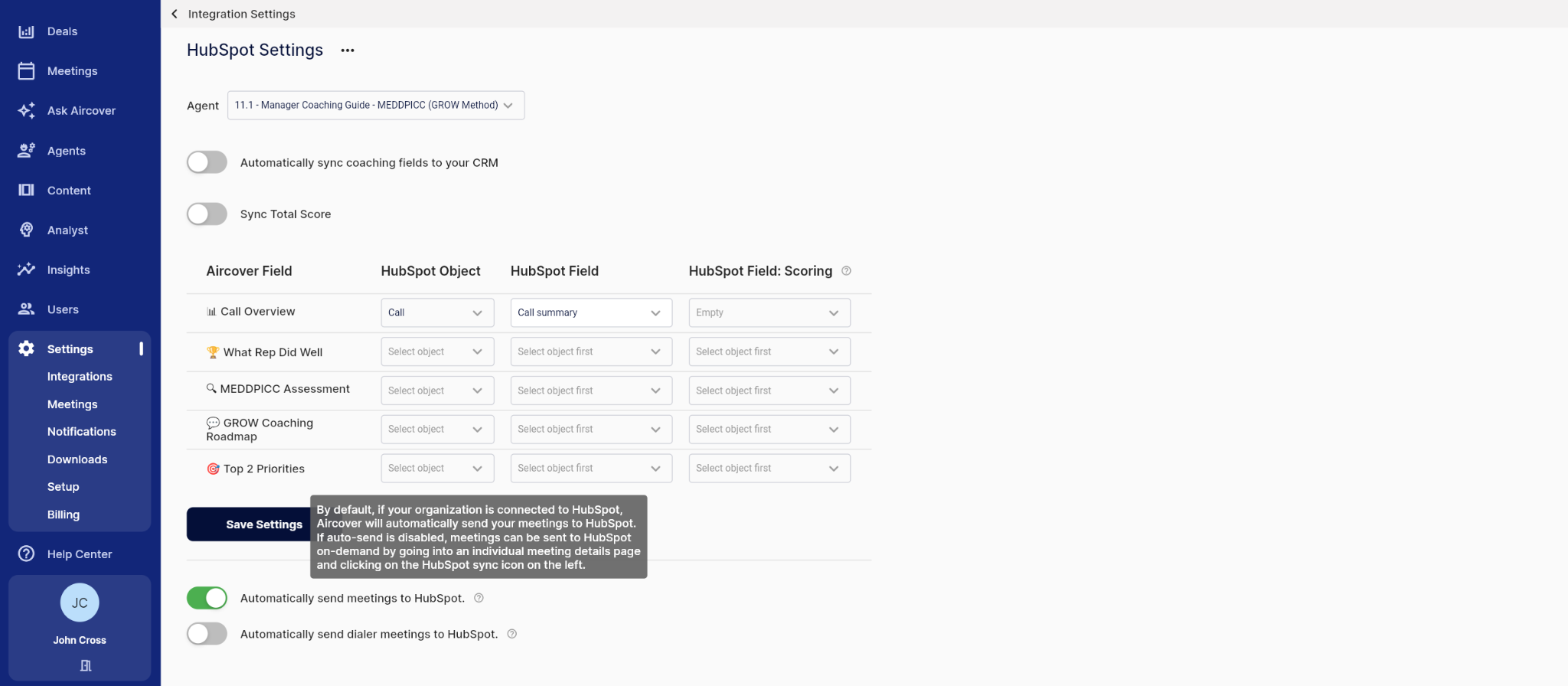
Task: Go to Integrations settings submenu
Action: [x=80, y=377]
